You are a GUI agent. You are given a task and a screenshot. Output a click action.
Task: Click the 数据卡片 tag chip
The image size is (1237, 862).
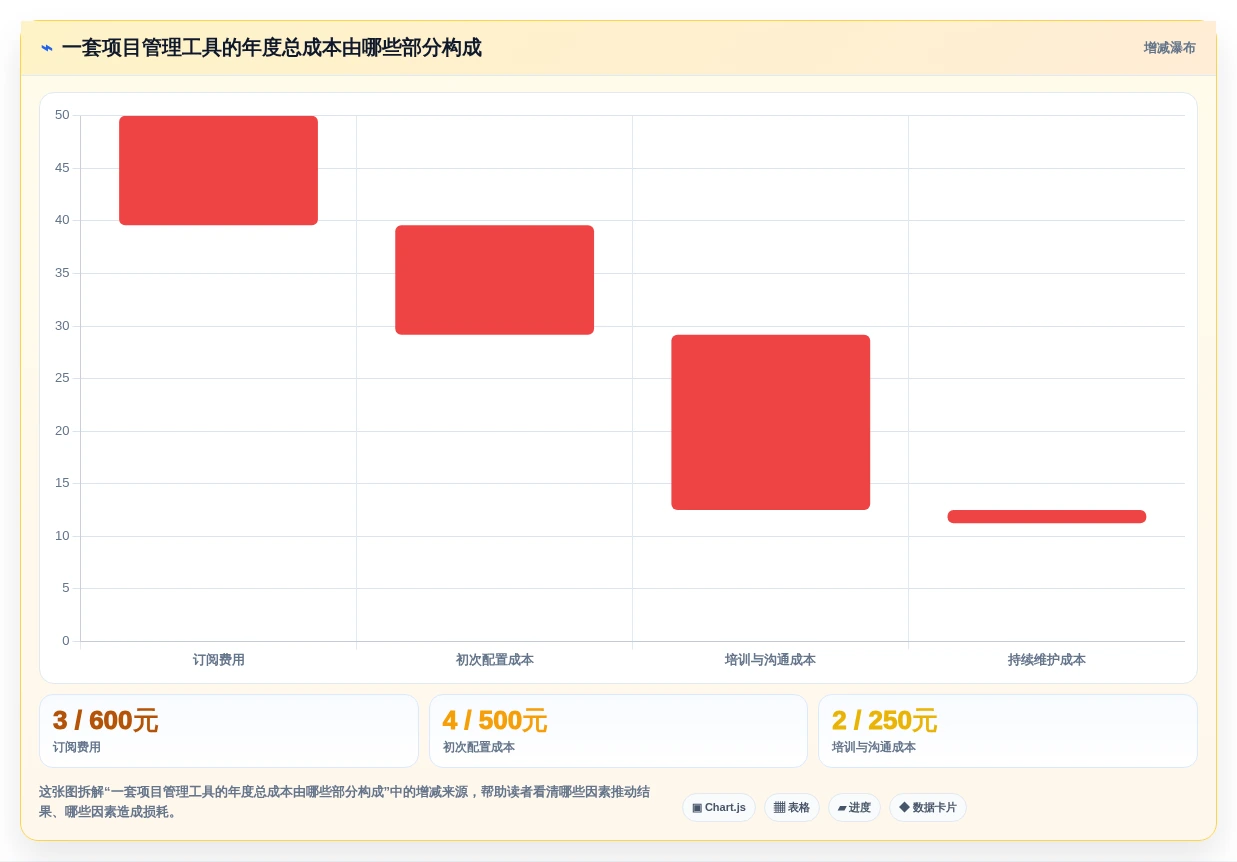pyautogui.click(x=927, y=807)
